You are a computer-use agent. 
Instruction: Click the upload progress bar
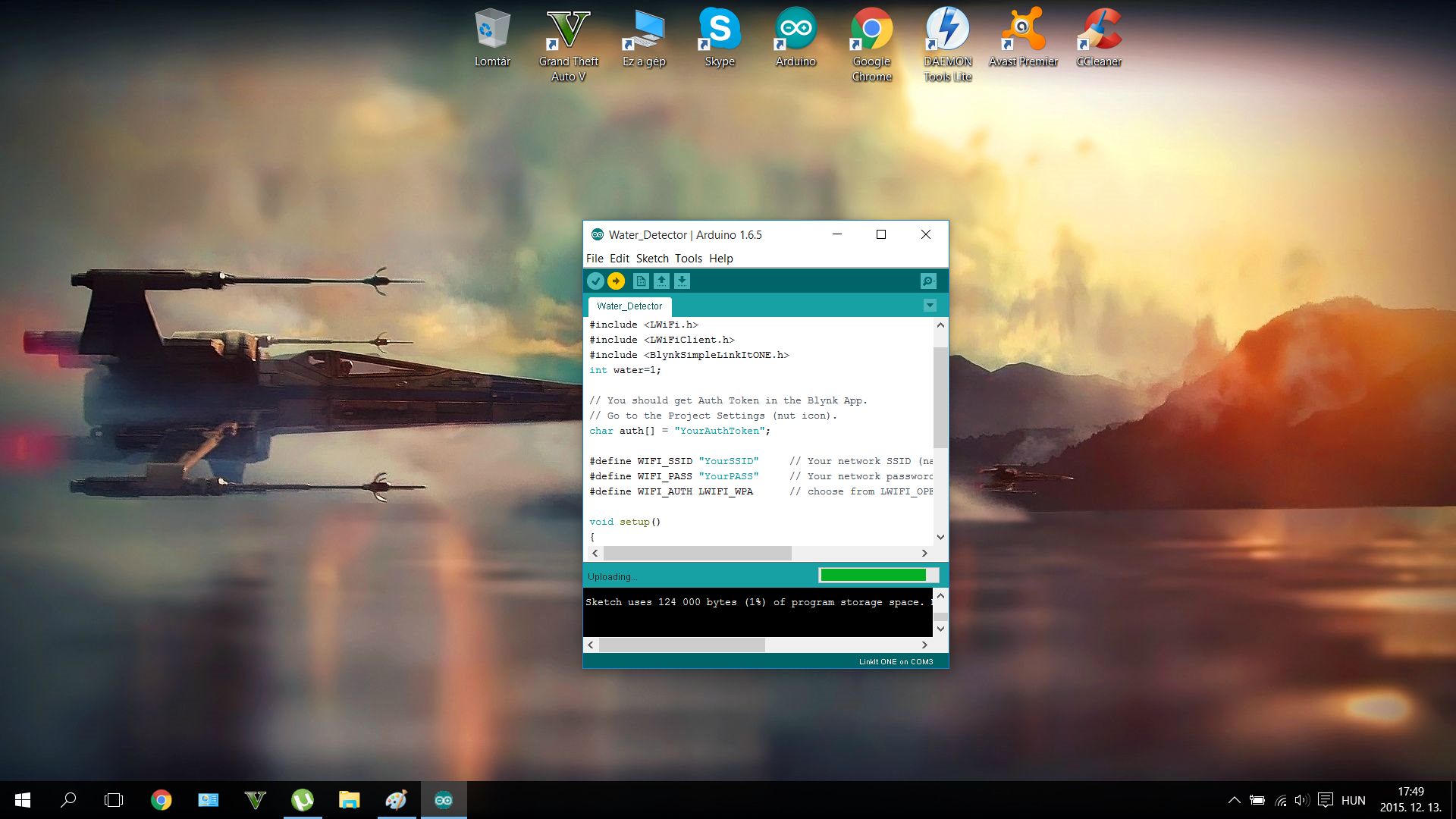[x=879, y=576]
